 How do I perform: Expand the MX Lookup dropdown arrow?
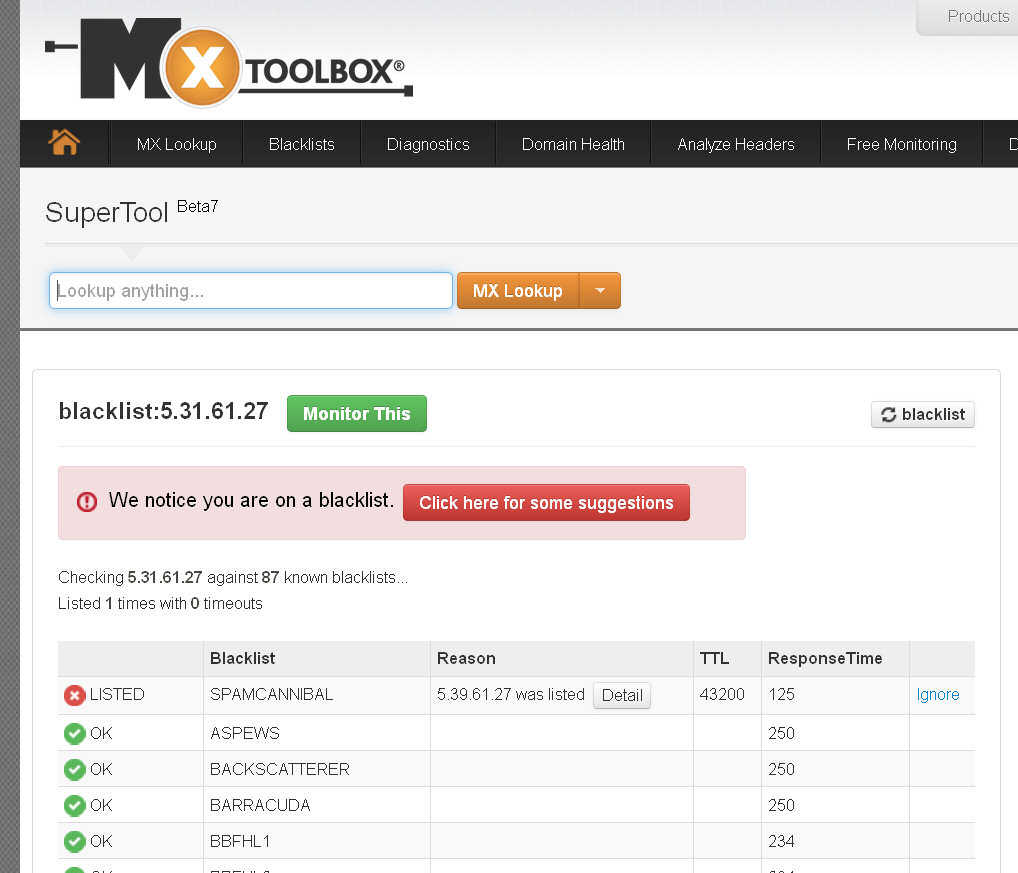tap(600, 291)
